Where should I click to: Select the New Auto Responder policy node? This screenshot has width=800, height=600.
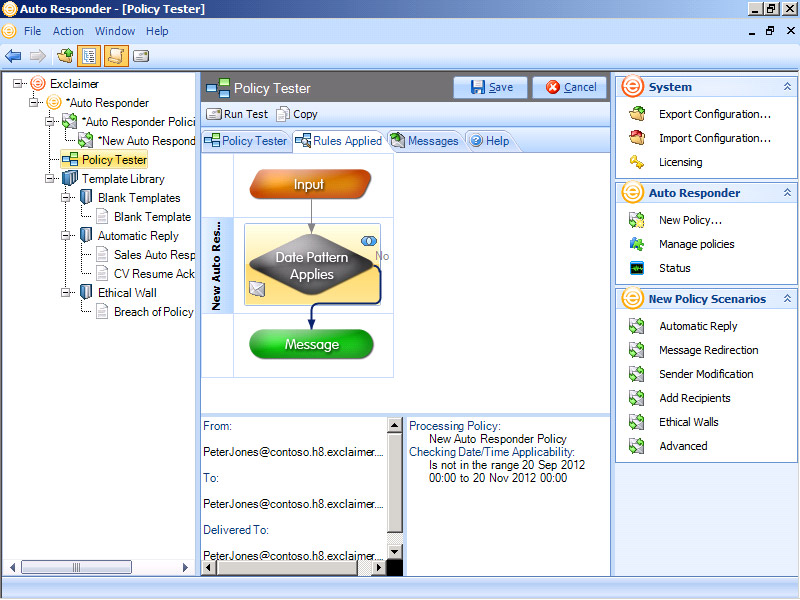[136, 140]
